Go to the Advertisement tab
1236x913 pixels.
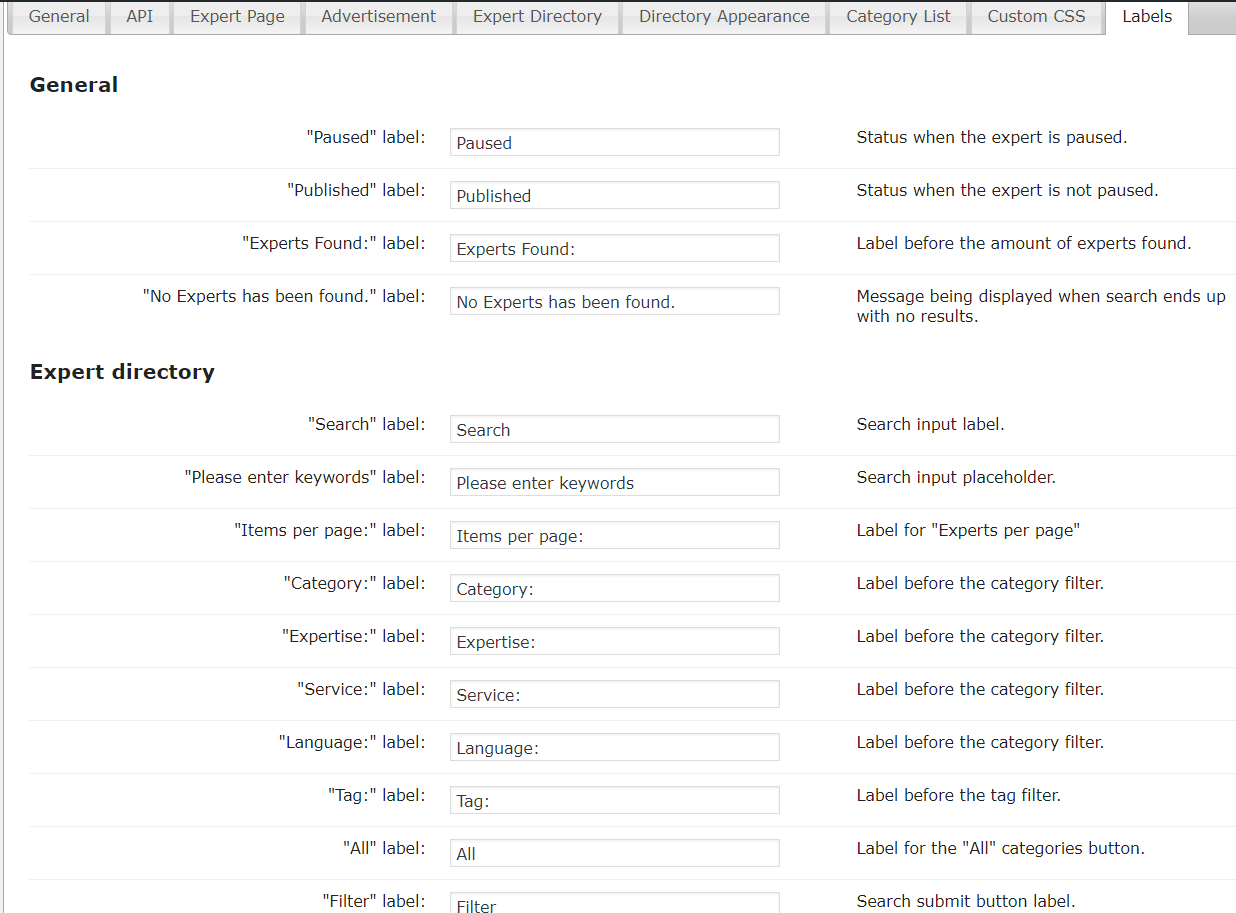coord(378,17)
